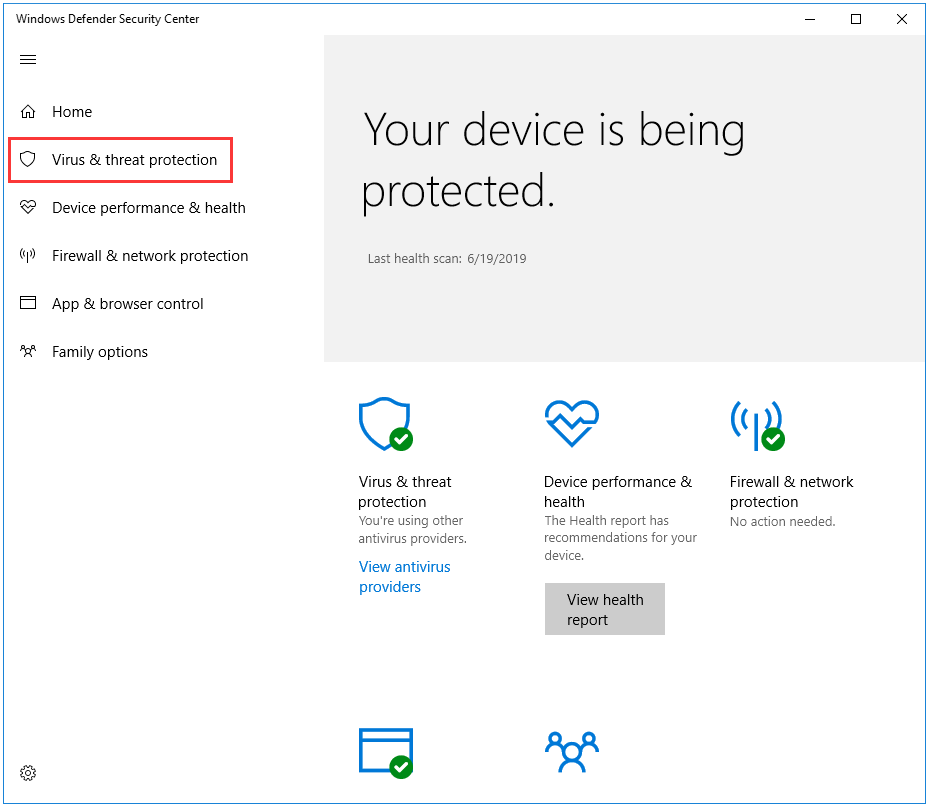This screenshot has height=806, width=929.
Task: Open Firewall & network protection from sidebar
Action: pos(150,255)
